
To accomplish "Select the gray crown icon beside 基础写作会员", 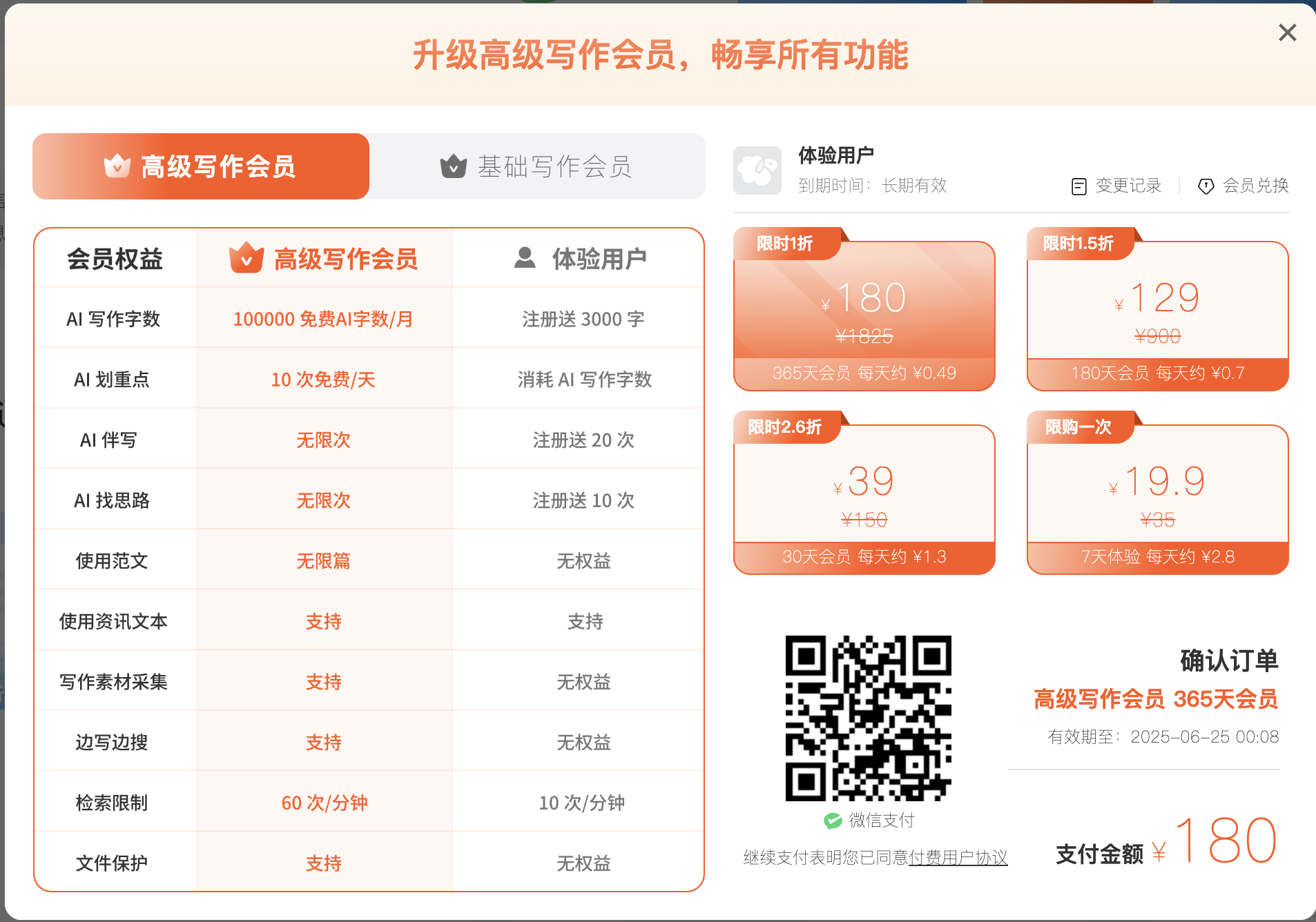I will (x=452, y=166).
